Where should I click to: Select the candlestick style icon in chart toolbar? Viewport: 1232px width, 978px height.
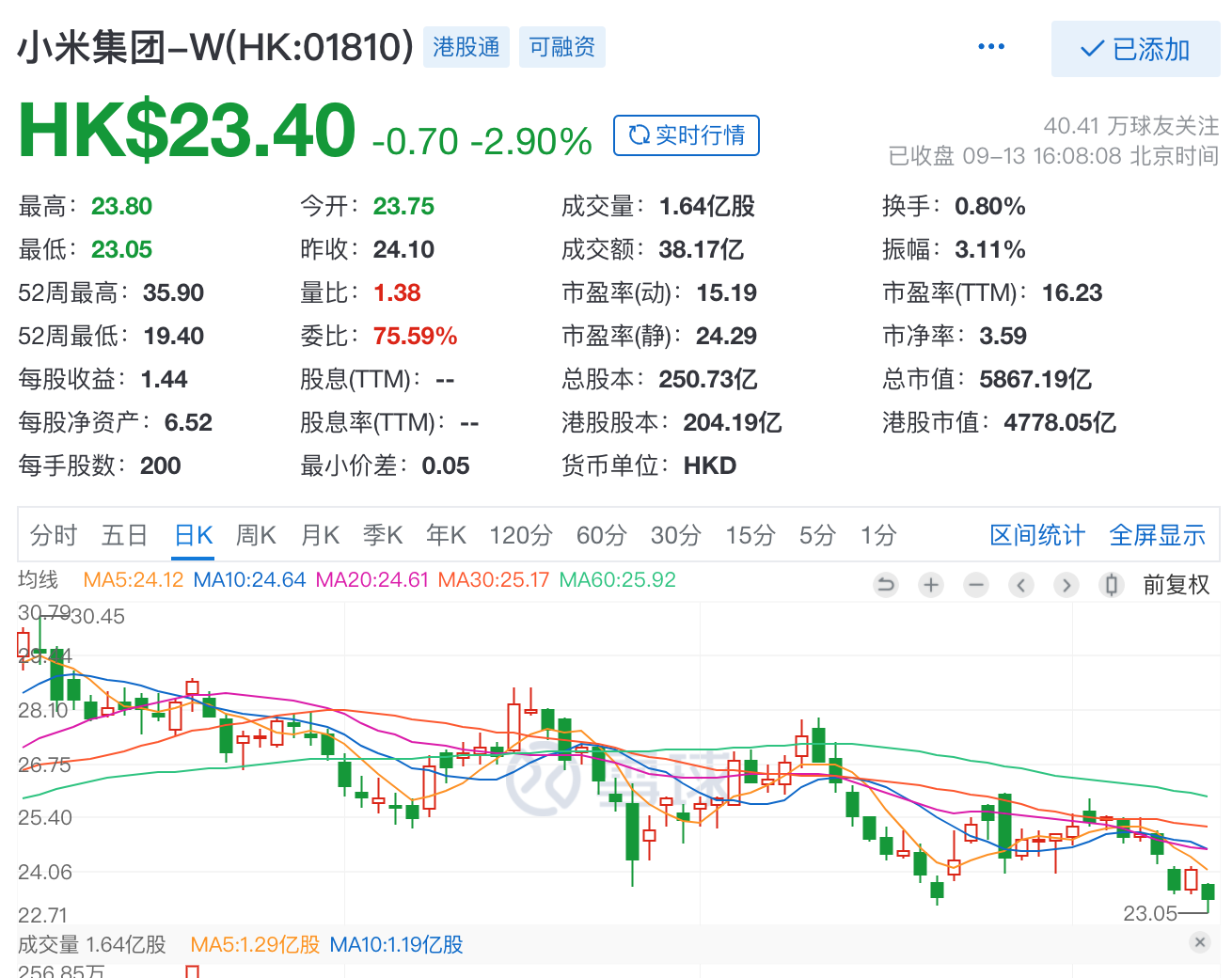[x=1112, y=585]
